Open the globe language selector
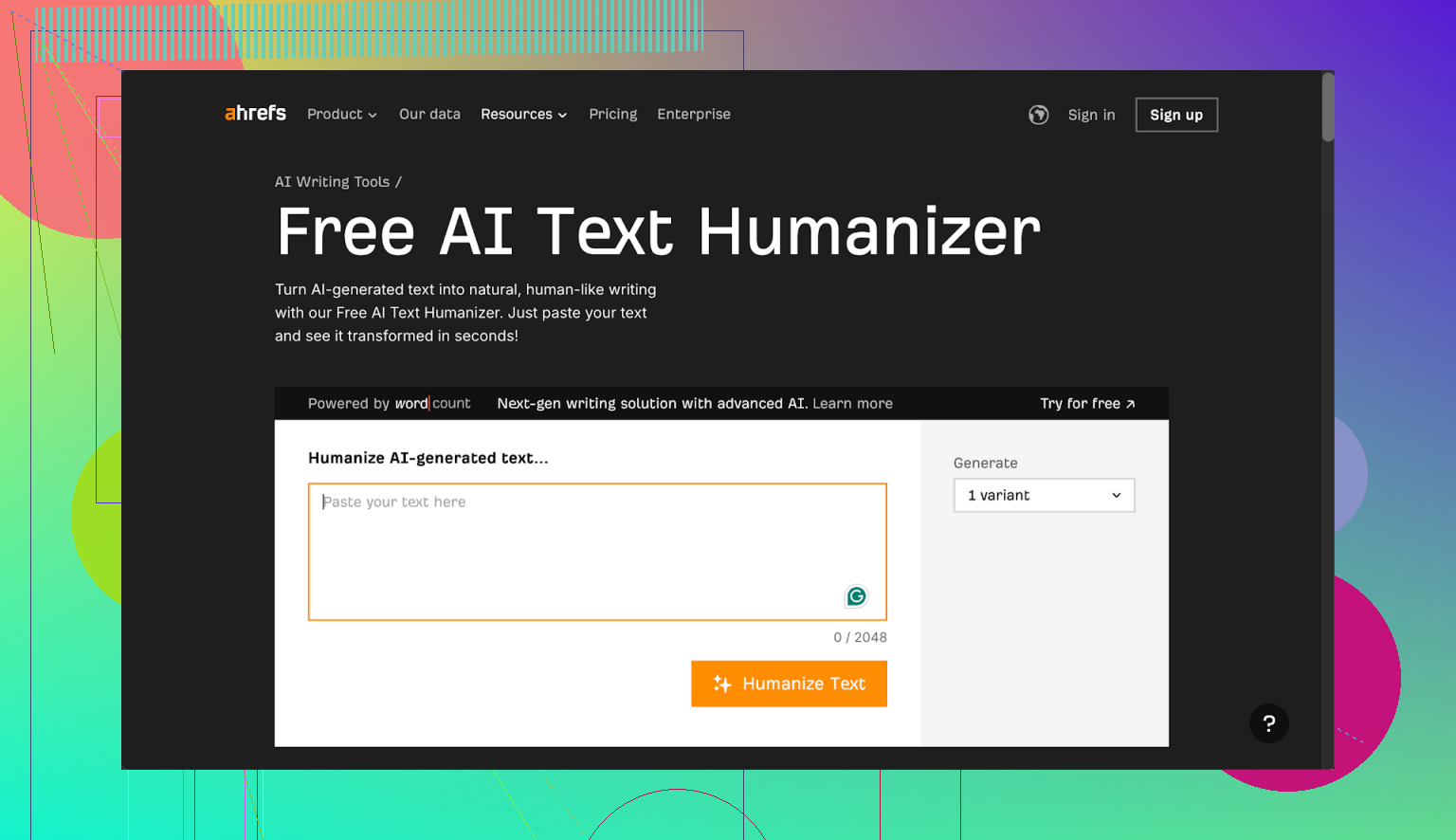This screenshot has width=1456, height=840. pyautogui.click(x=1038, y=114)
